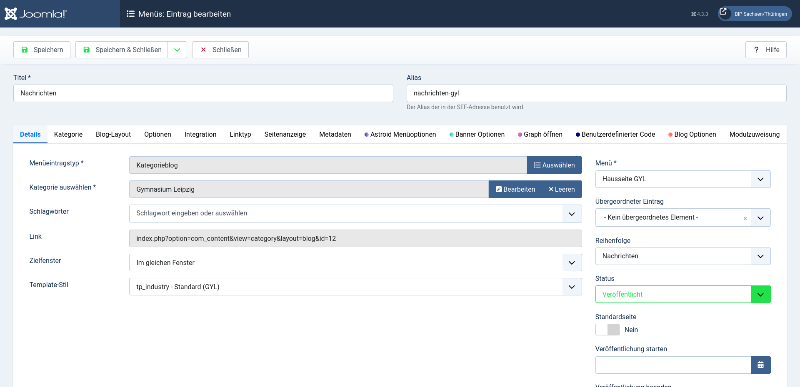800x387 pixels.
Task: Expand the Schlagwörter dropdown
Action: 572,213
